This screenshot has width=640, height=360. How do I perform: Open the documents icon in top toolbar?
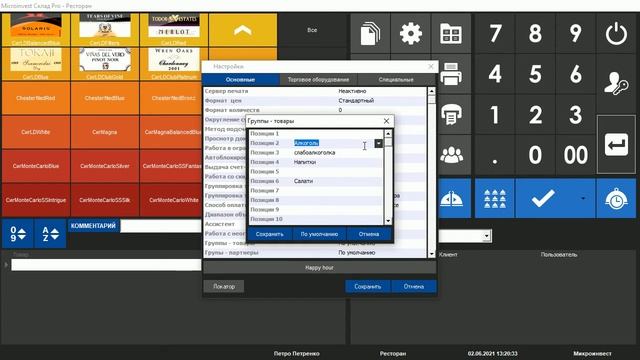coord(370,33)
